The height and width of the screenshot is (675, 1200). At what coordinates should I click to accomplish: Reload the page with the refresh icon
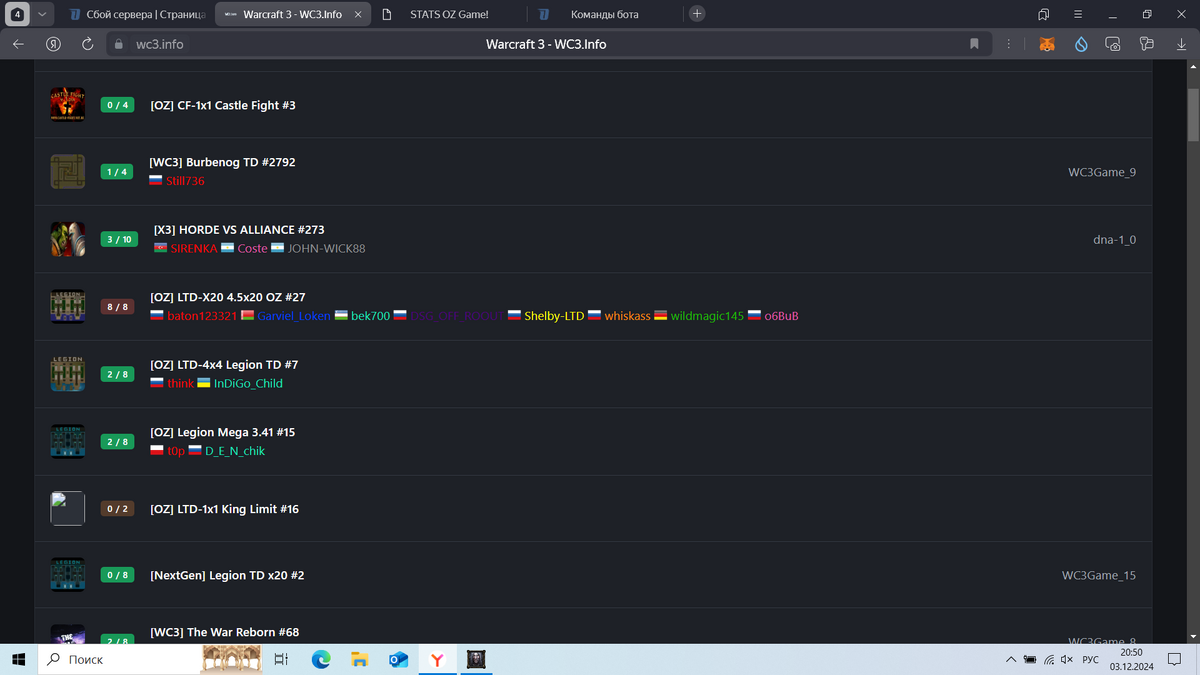88,44
